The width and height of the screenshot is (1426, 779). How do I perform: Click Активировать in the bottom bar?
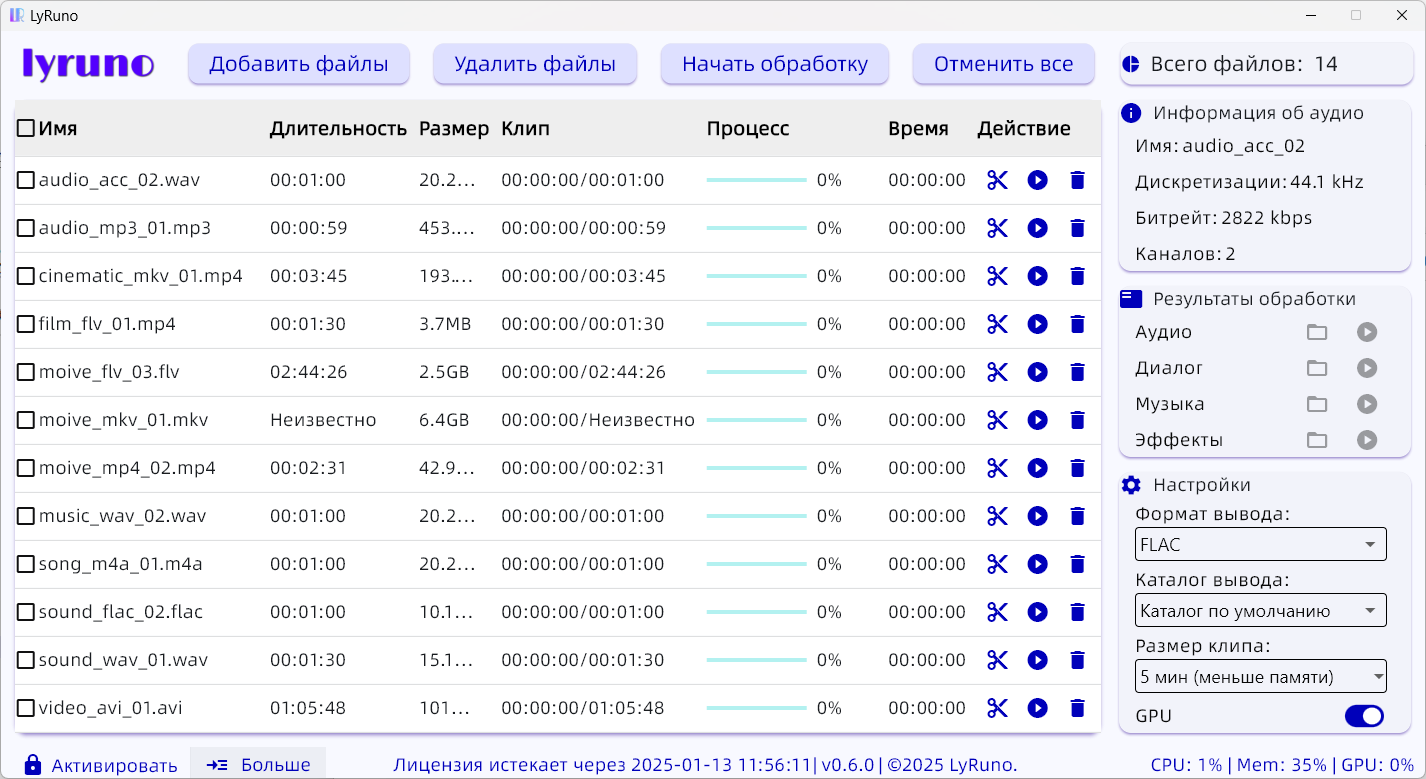(112, 765)
